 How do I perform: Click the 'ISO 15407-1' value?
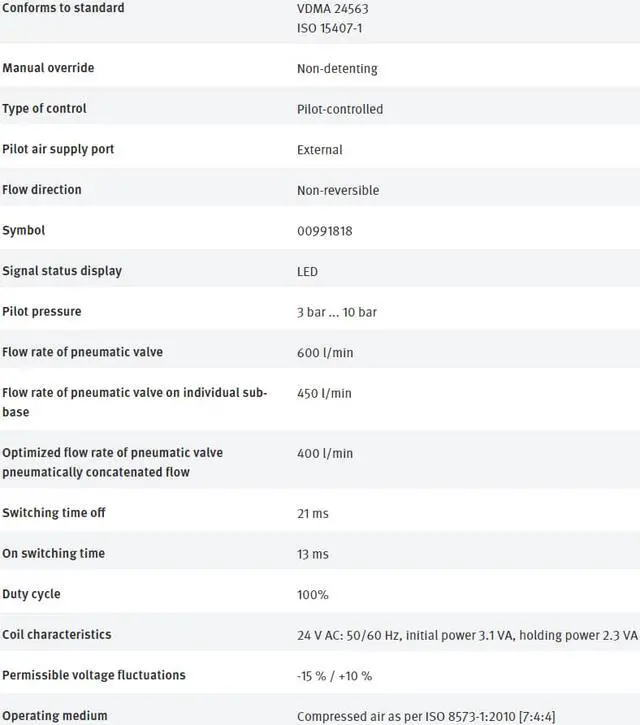(330, 28)
